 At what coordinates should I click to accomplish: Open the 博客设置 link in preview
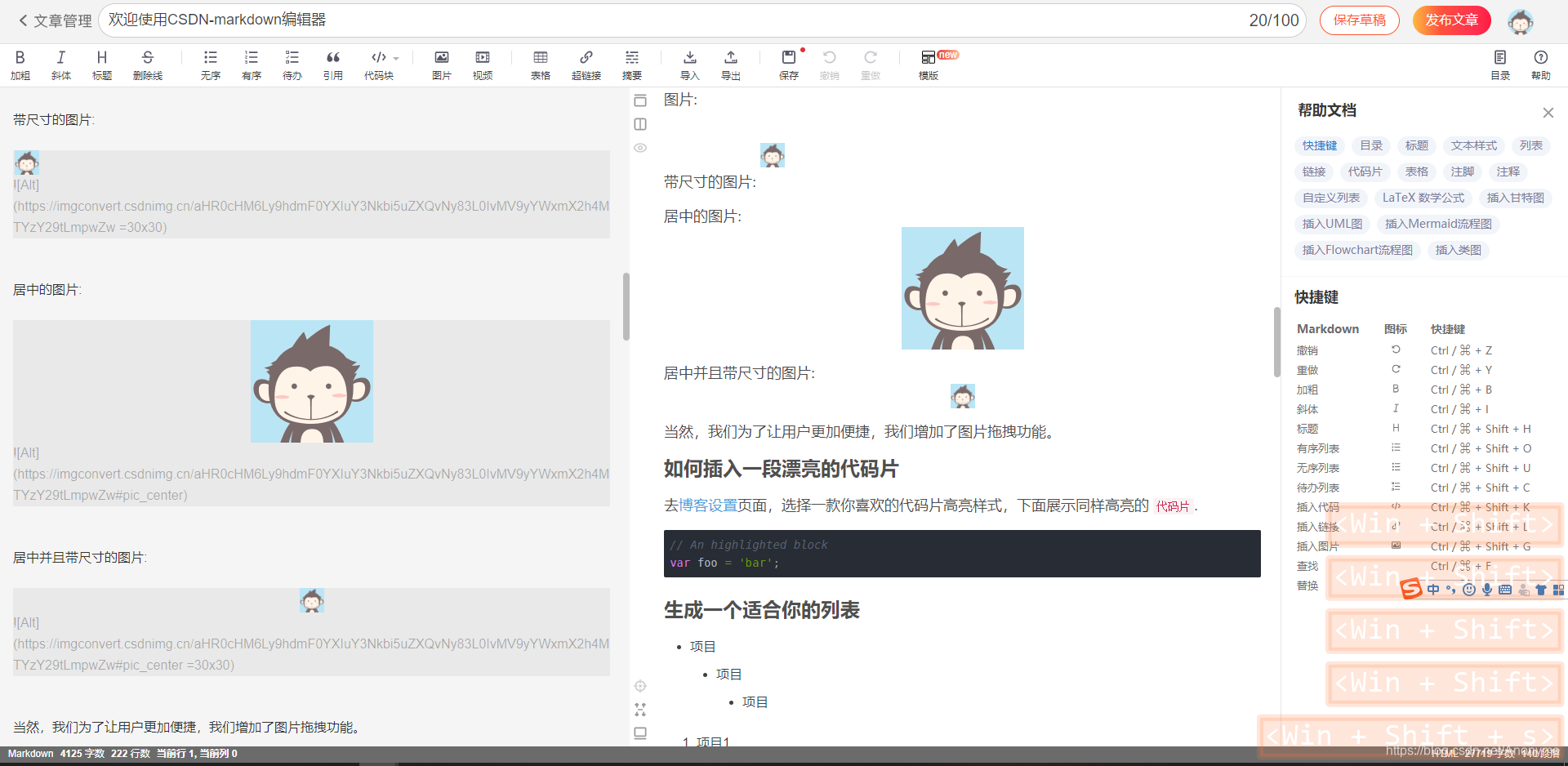pyautogui.click(x=708, y=505)
